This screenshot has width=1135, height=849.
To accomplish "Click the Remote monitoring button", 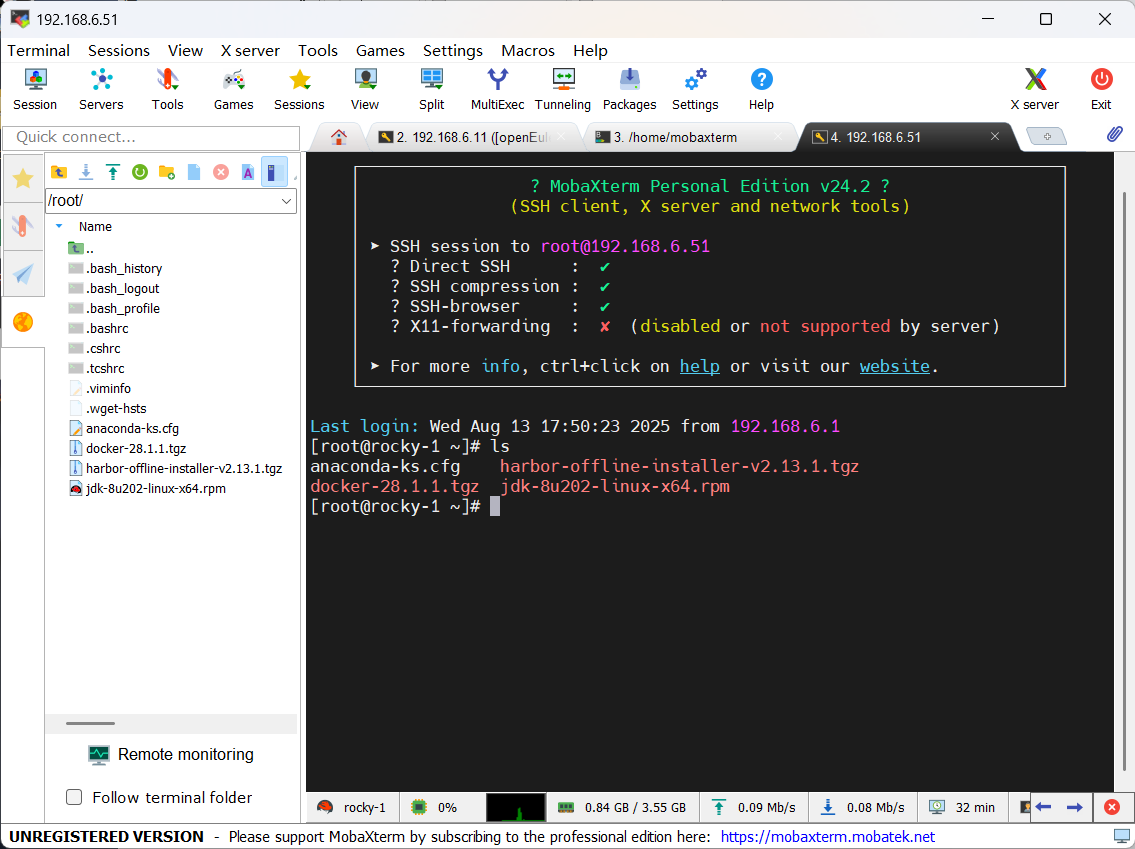I will (171, 754).
